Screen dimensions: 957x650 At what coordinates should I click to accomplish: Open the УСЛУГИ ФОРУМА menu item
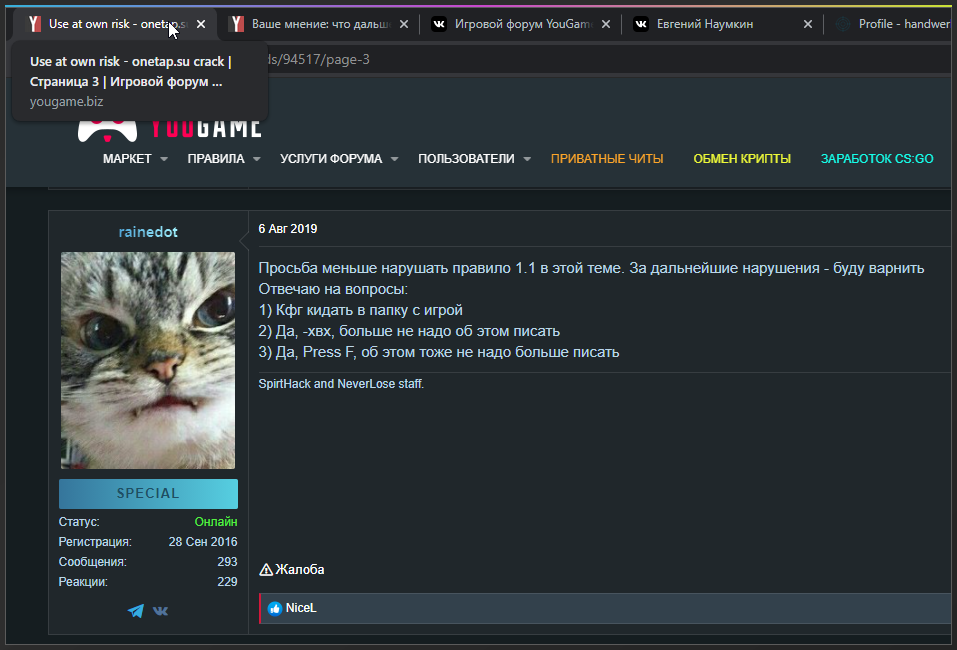[331, 159]
